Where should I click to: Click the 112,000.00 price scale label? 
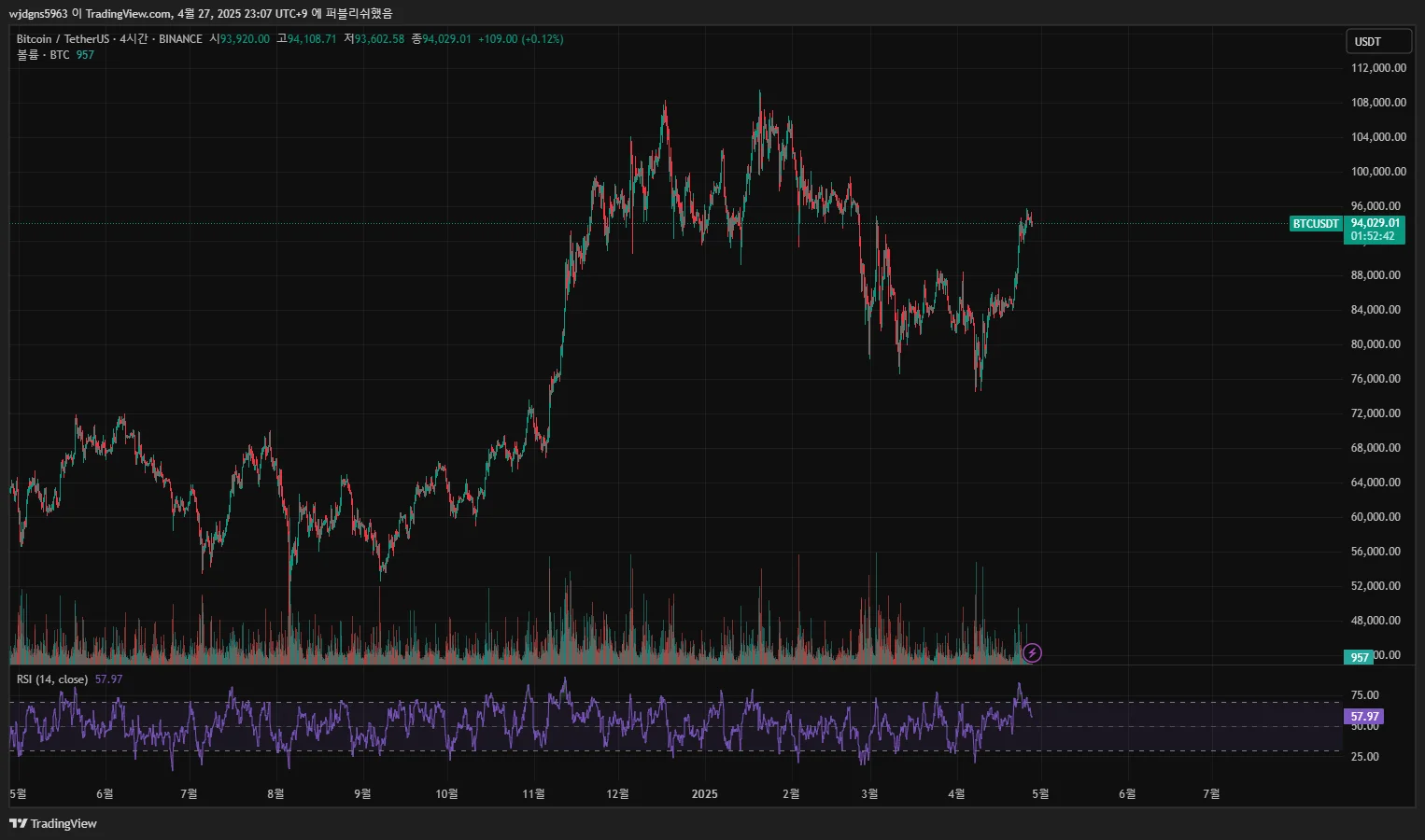pos(1378,68)
